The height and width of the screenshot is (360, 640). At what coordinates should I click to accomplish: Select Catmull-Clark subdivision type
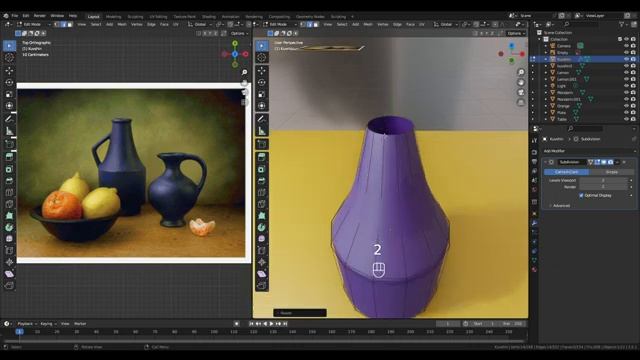pyautogui.click(x=566, y=172)
